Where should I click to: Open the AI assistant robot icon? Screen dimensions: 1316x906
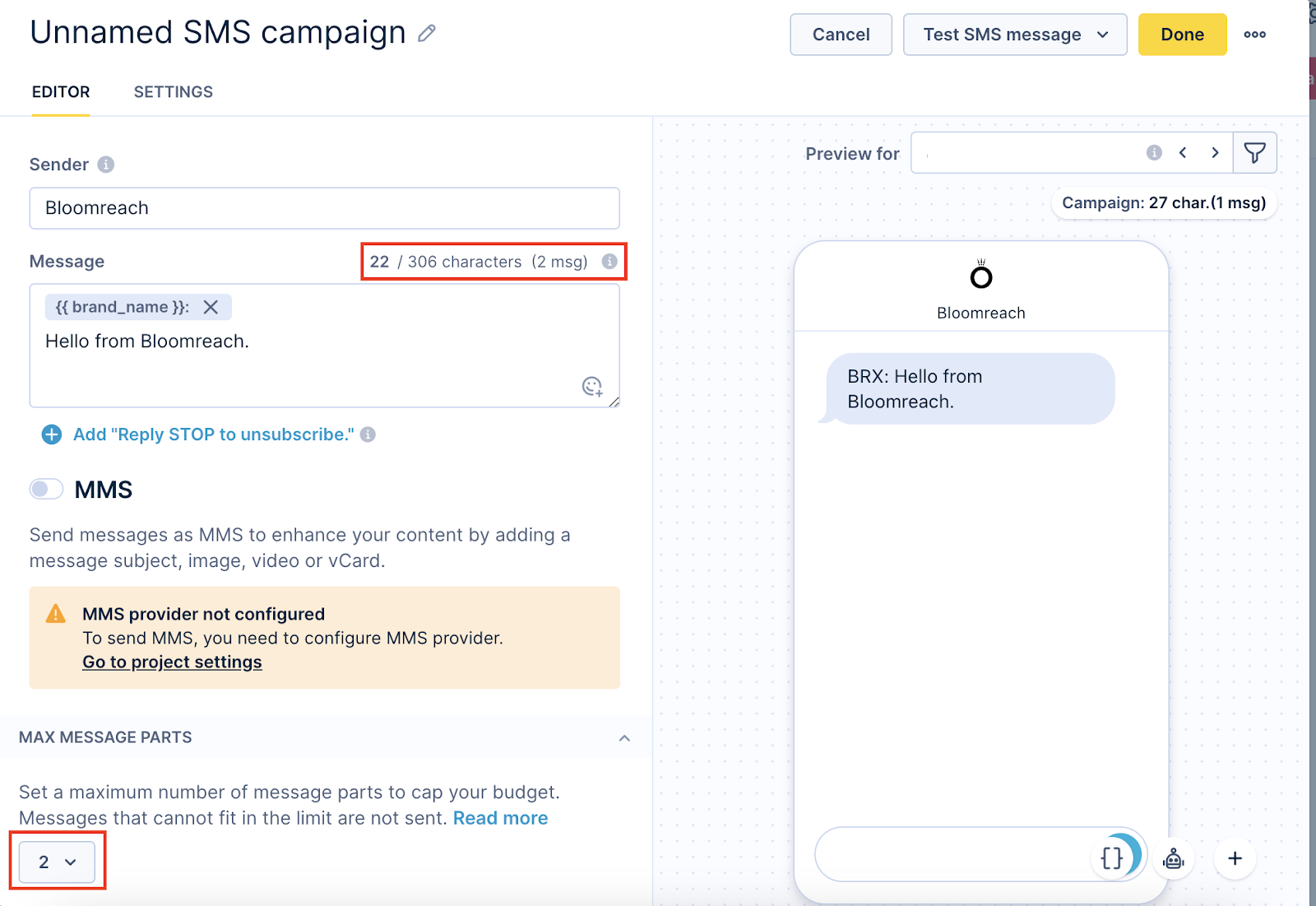pyautogui.click(x=1174, y=858)
